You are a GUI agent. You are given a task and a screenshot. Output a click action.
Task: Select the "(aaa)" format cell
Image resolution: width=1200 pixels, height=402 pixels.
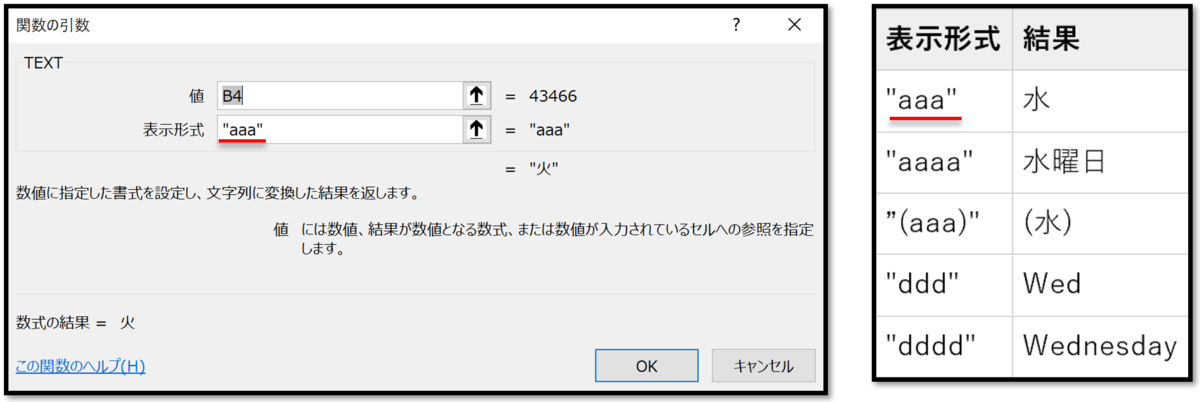coord(944,223)
